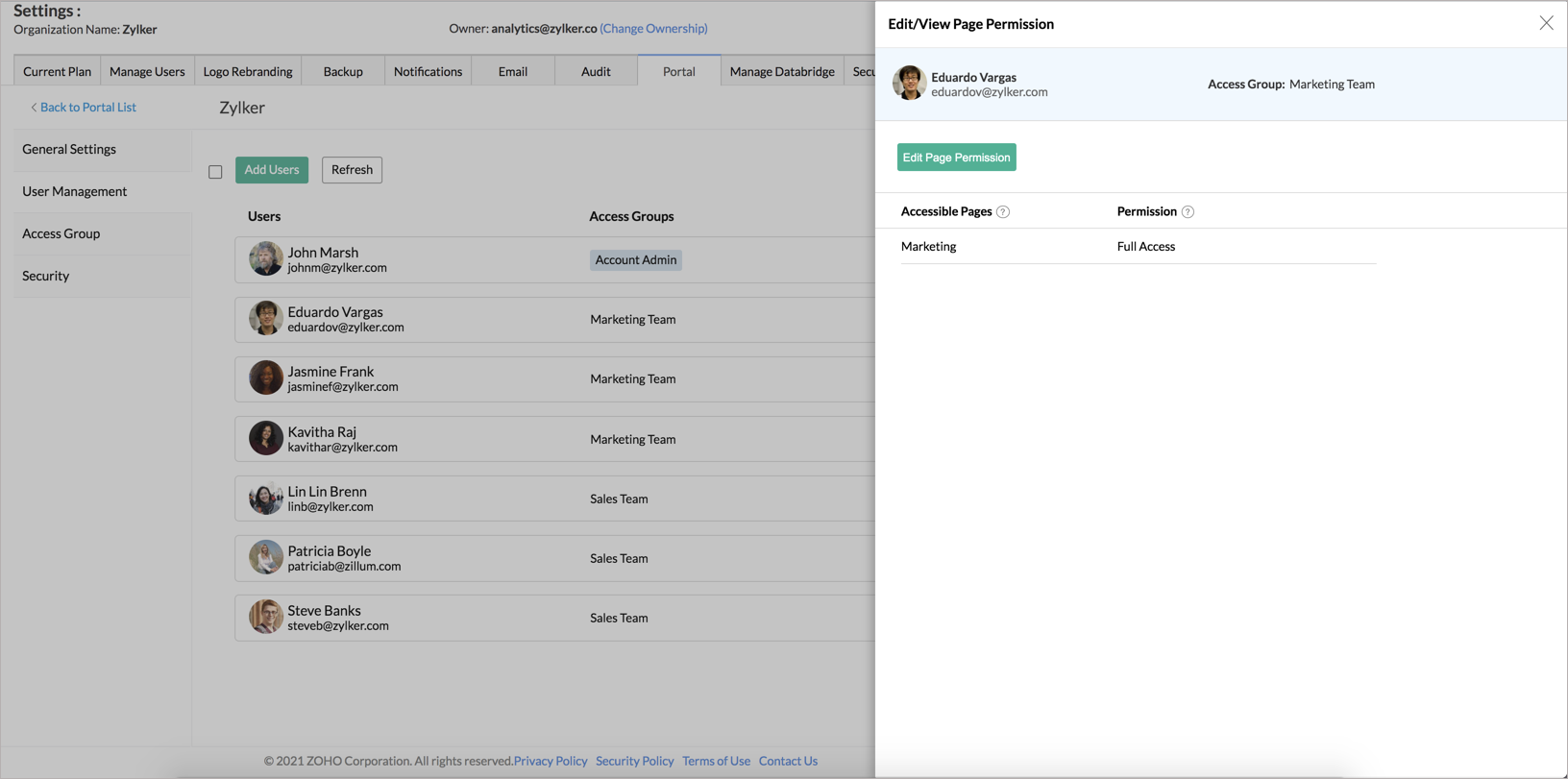The image size is (1568, 779).
Task: Go Back to Portal List
Action: tap(84, 108)
